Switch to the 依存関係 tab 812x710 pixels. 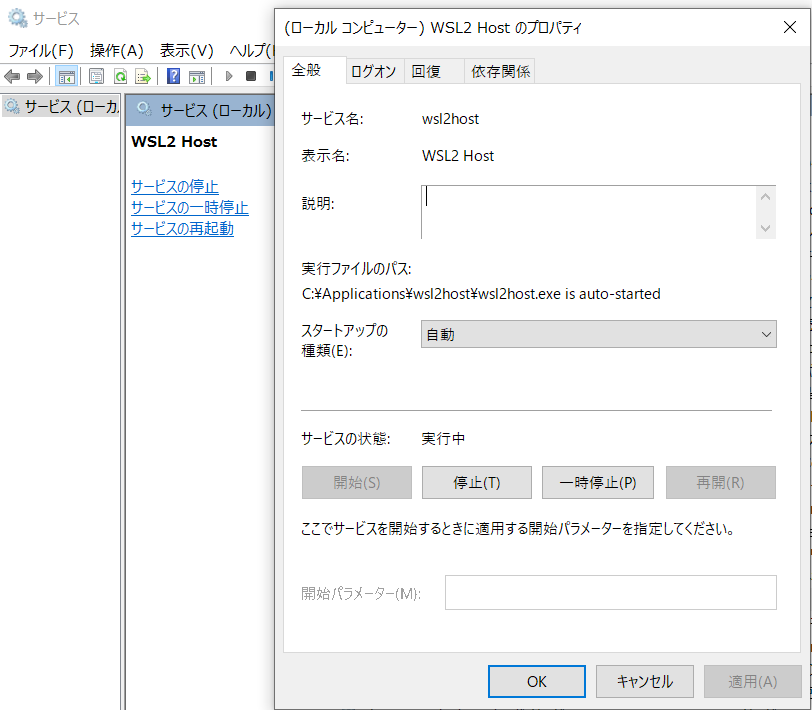point(500,71)
